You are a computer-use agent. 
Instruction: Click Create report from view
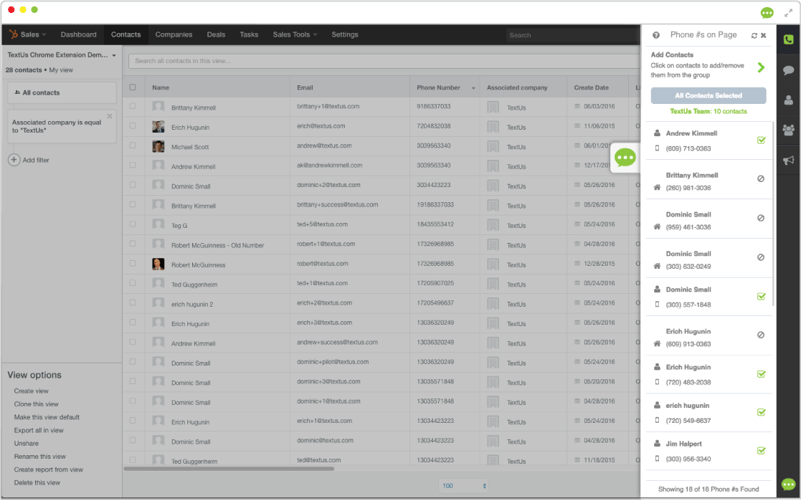click(49, 469)
